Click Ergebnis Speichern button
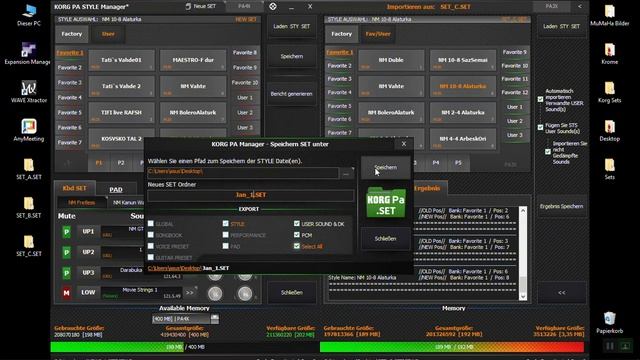Image resolution: width=640 pixels, height=360 pixels. 562,206
